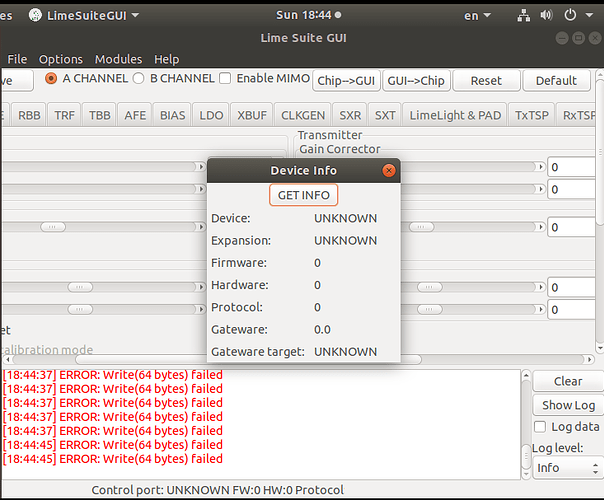
Task: Click the third transmitter slider handle
Action: pos(421,227)
